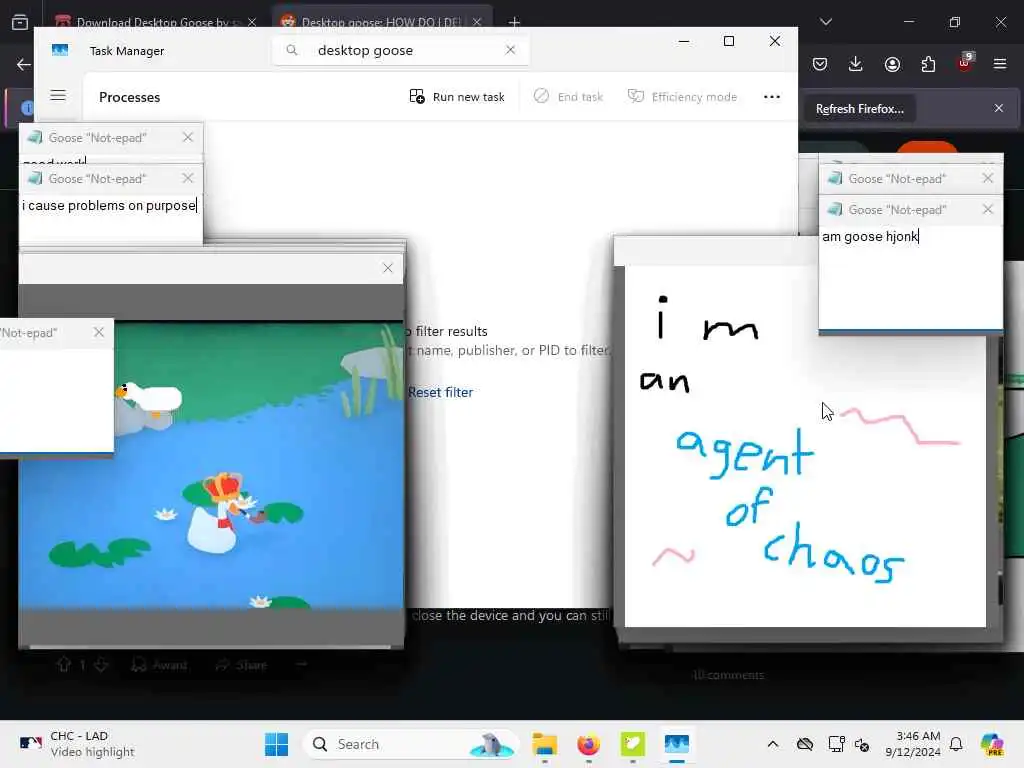Upvote the Reddit post
1024x768 pixels.
pos(63,665)
